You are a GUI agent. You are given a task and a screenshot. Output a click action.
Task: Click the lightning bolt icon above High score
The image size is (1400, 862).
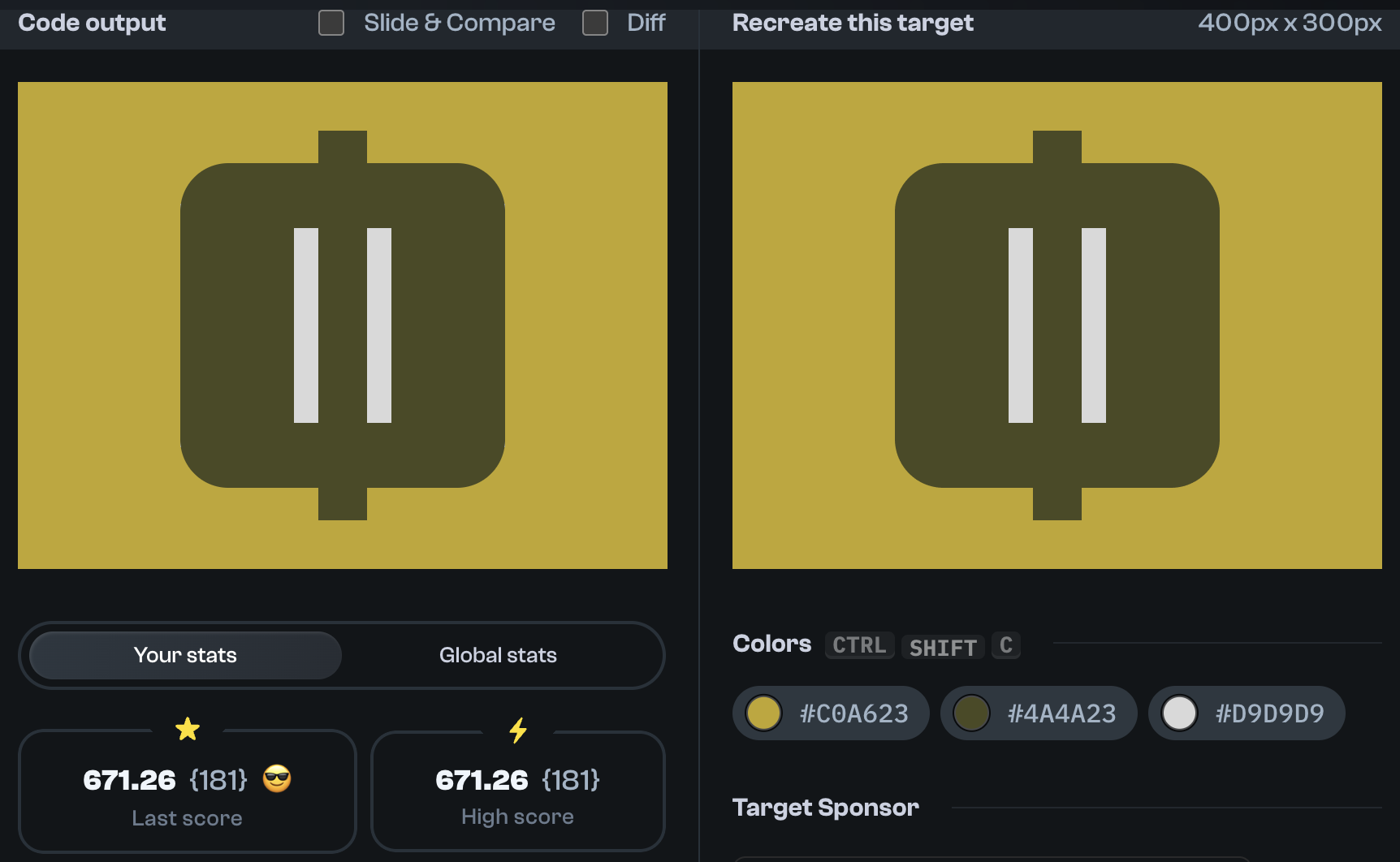(x=518, y=731)
